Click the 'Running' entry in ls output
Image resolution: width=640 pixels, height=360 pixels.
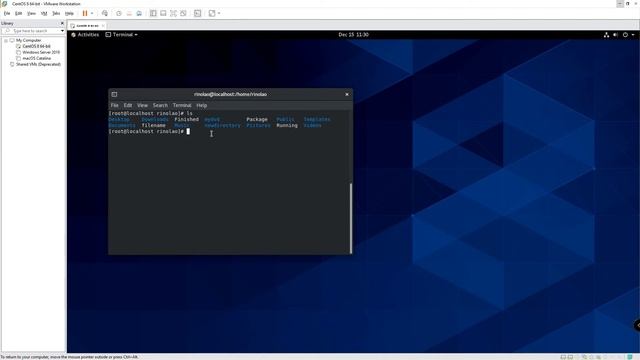[x=287, y=125]
